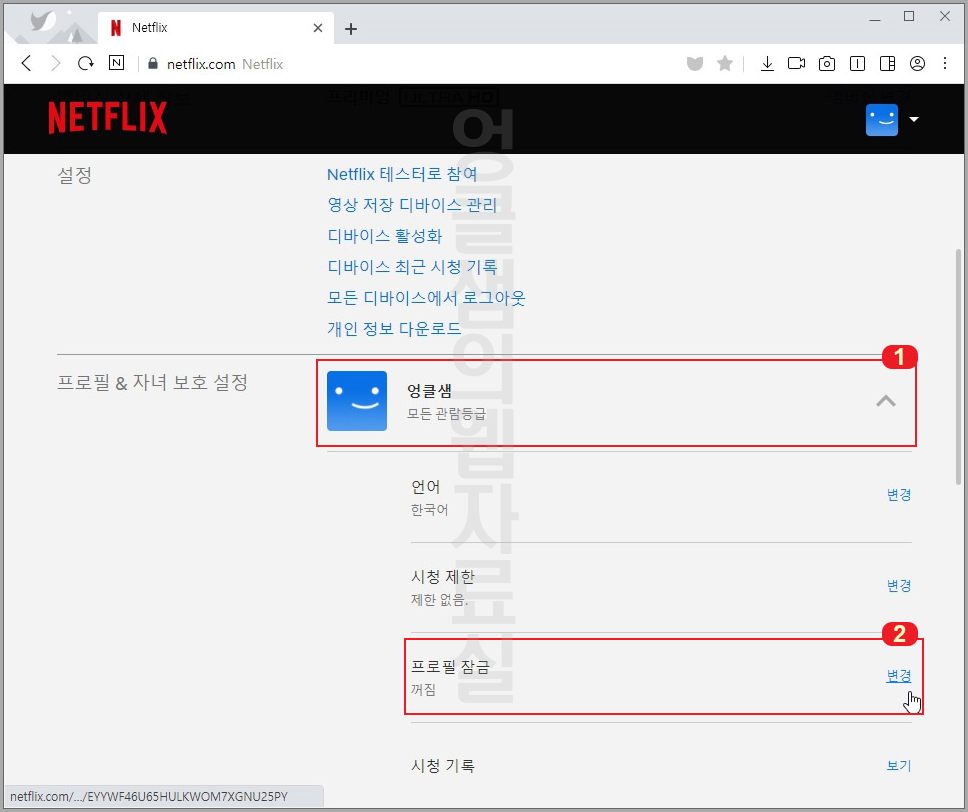Image resolution: width=968 pixels, height=812 pixels.
Task: Click the N icon beside the reload button
Action: (x=116, y=62)
